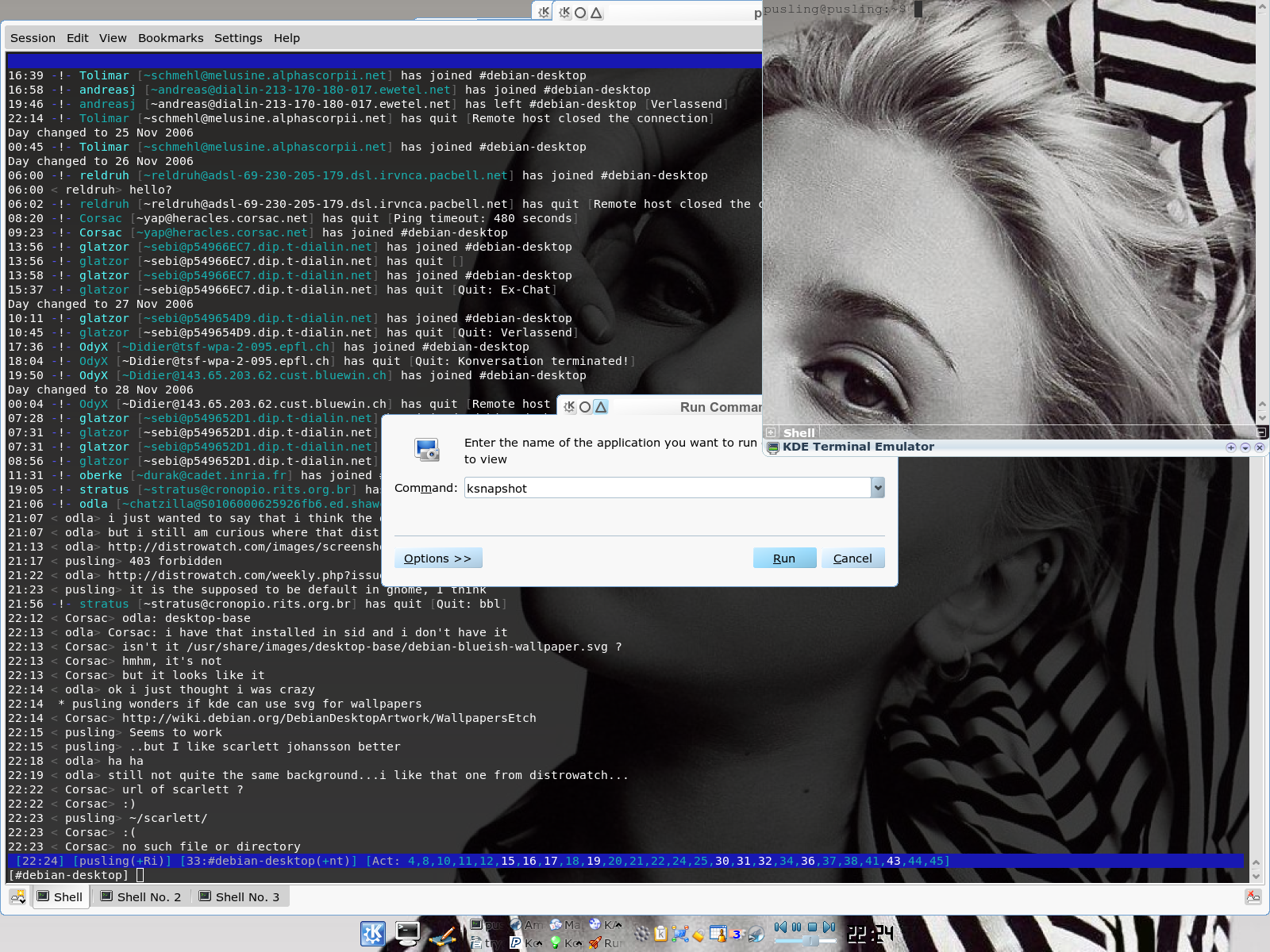Click the 'Day changed to 28 Nov 2006' line

coord(101,390)
